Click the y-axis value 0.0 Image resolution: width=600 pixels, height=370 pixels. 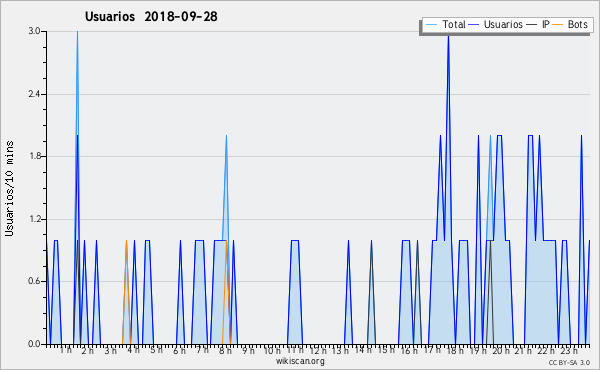pyautogui.click(x=34, y=344)
